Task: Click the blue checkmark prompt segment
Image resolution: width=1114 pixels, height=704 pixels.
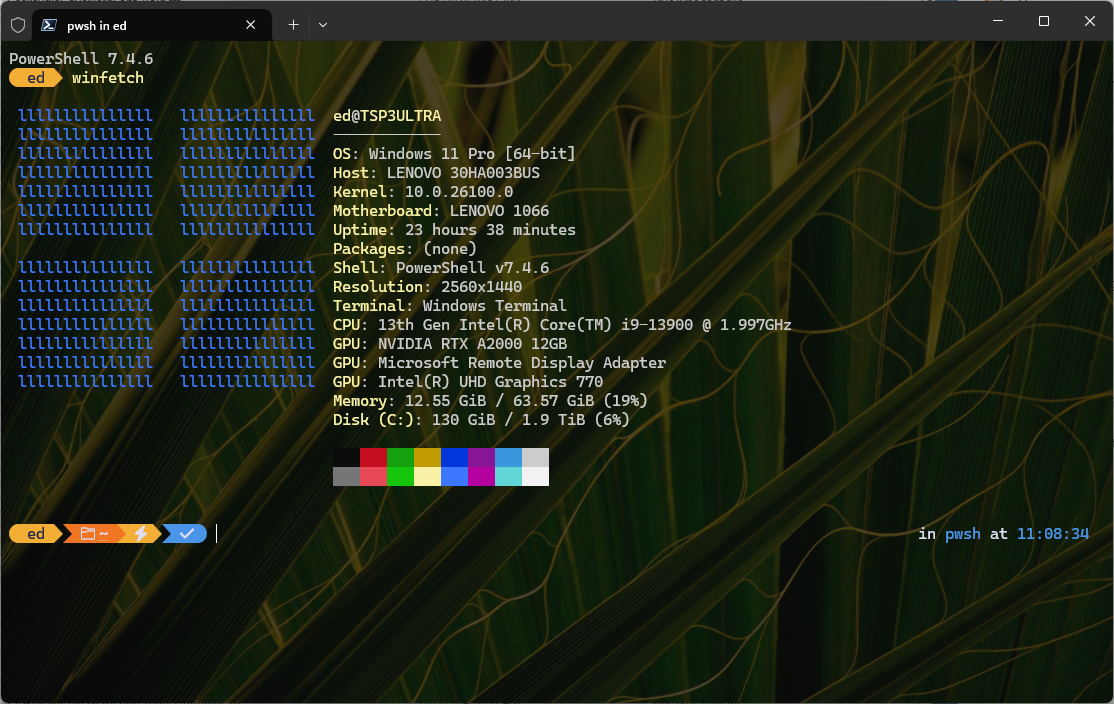Action: click(186, 534)
